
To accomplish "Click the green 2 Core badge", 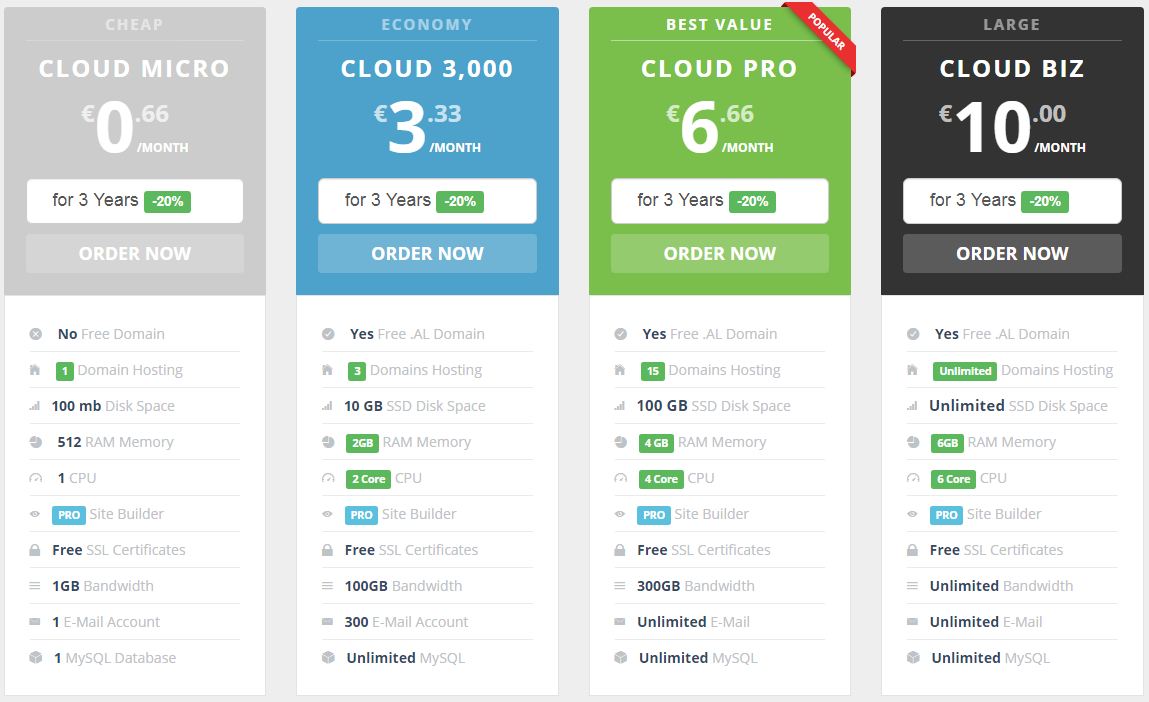I will [x=368, y=479].
